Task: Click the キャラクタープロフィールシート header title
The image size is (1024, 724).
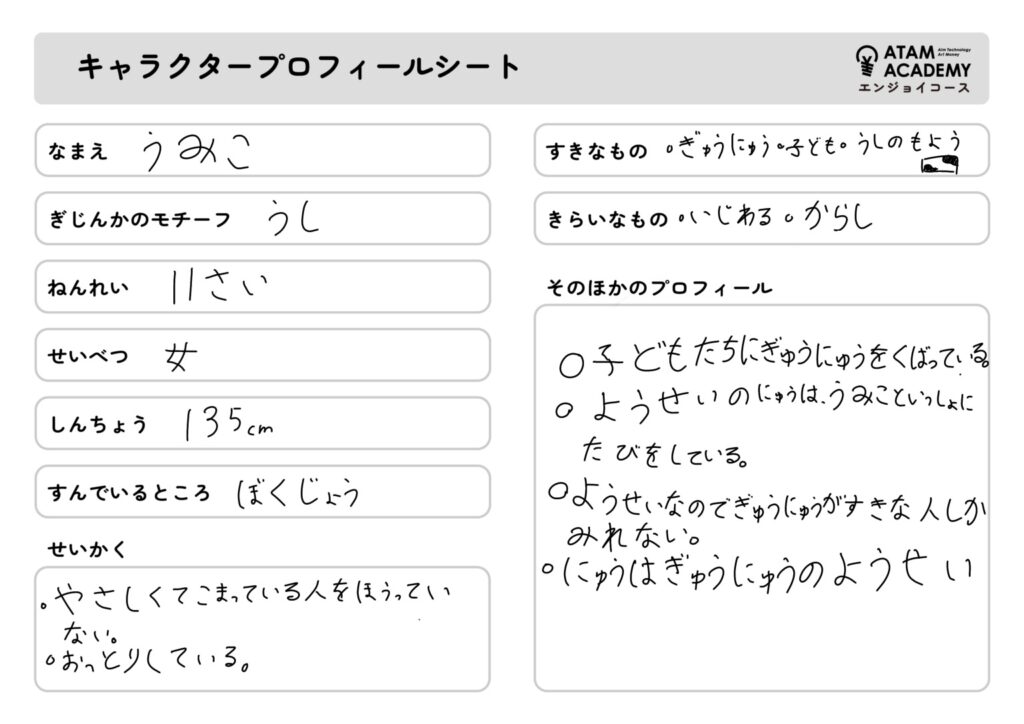Action: coord(299,68)
